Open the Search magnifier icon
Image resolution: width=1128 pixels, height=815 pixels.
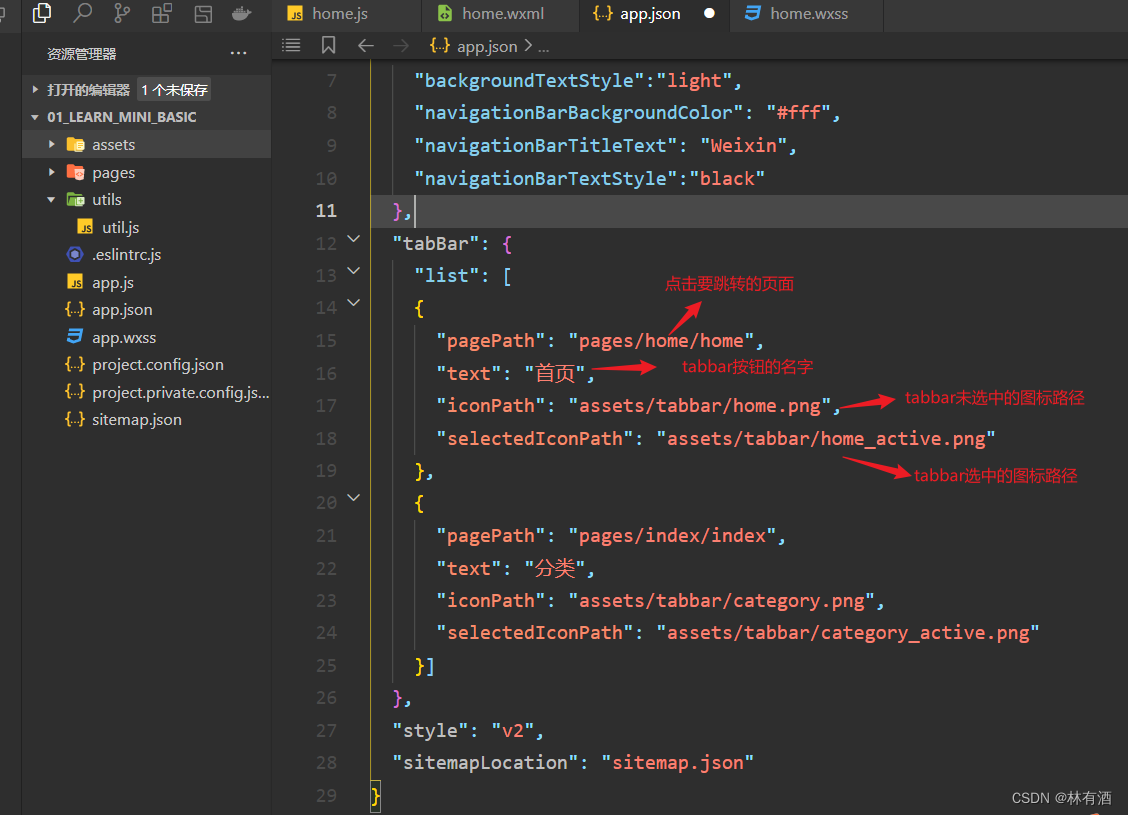click(x=83, y=13)
